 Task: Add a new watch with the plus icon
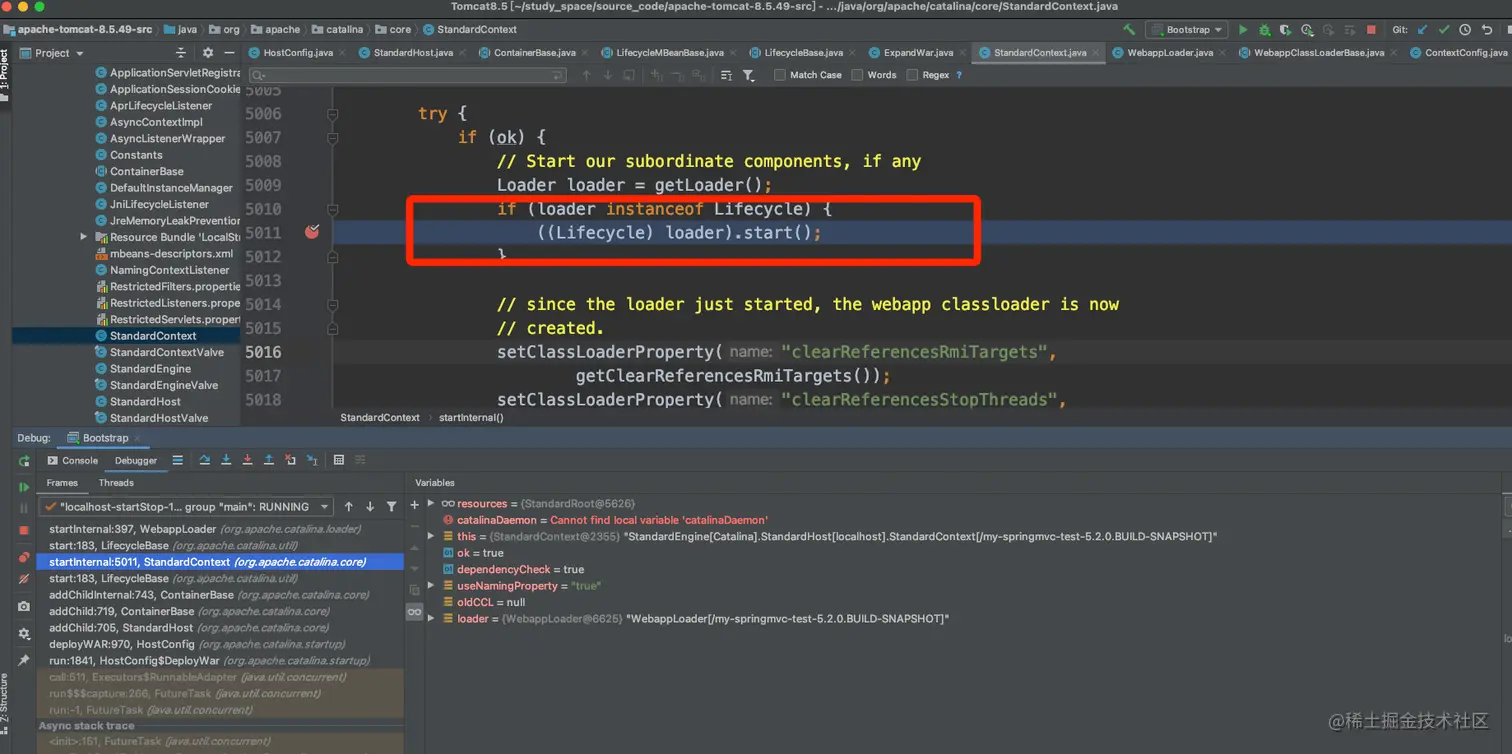pyautogui.click(x=415, y=505)
